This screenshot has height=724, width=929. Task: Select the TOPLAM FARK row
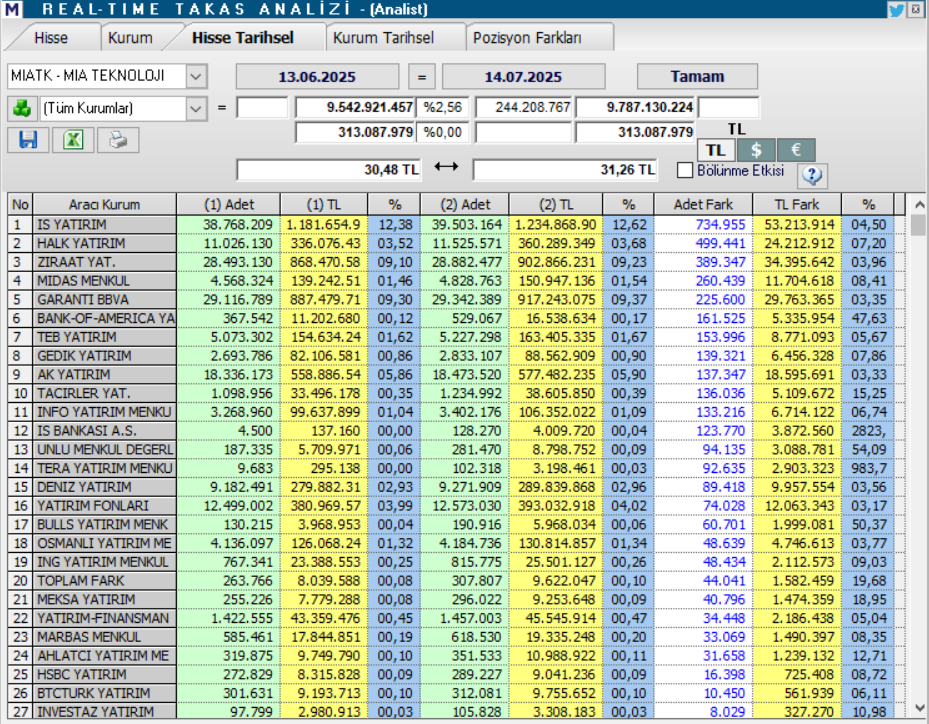click(x=456, y=581)
